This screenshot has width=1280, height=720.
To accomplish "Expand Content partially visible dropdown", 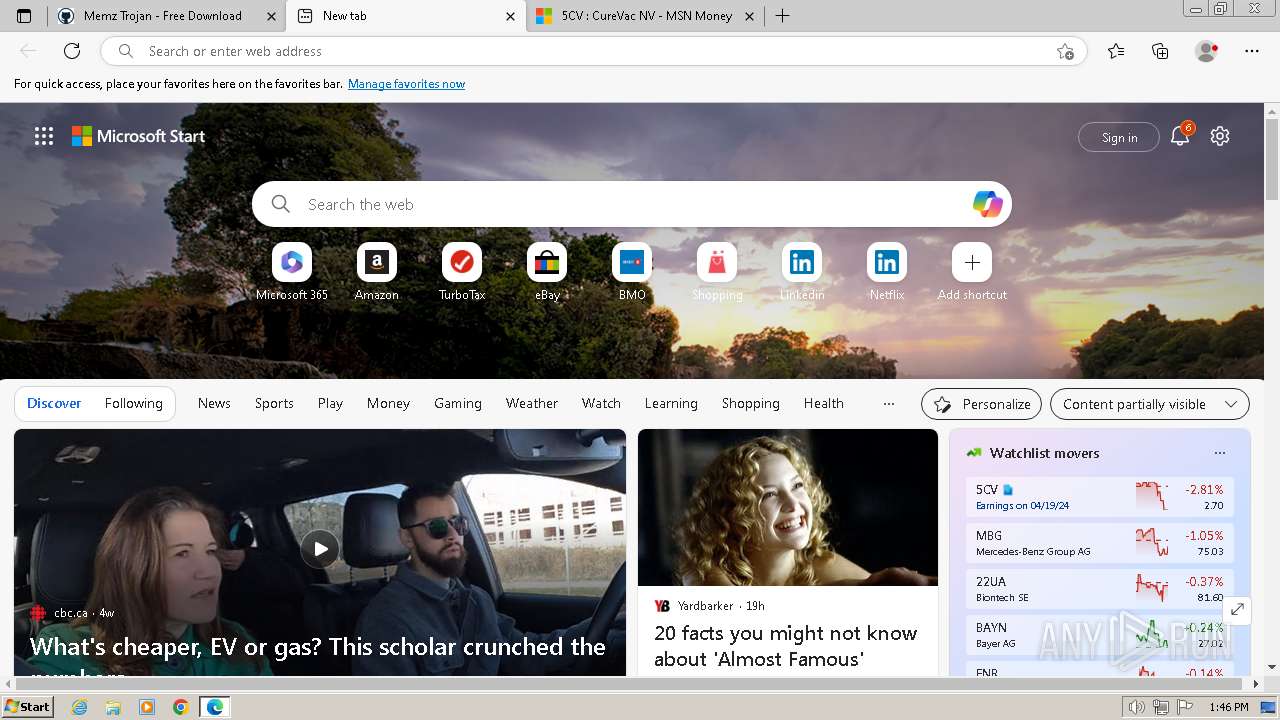I will tap(1150, 404).
